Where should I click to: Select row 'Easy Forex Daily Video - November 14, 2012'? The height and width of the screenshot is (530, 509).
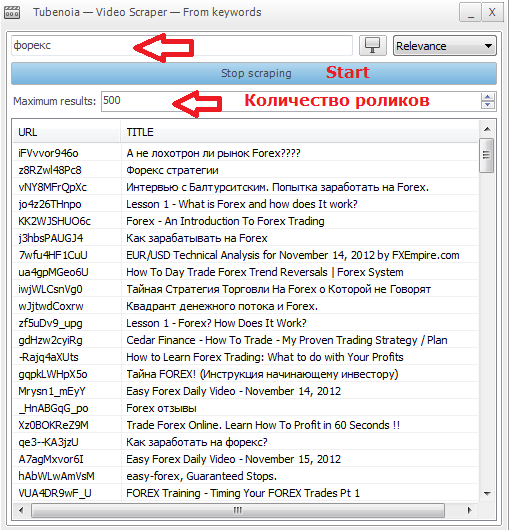(x=245, y=391)
